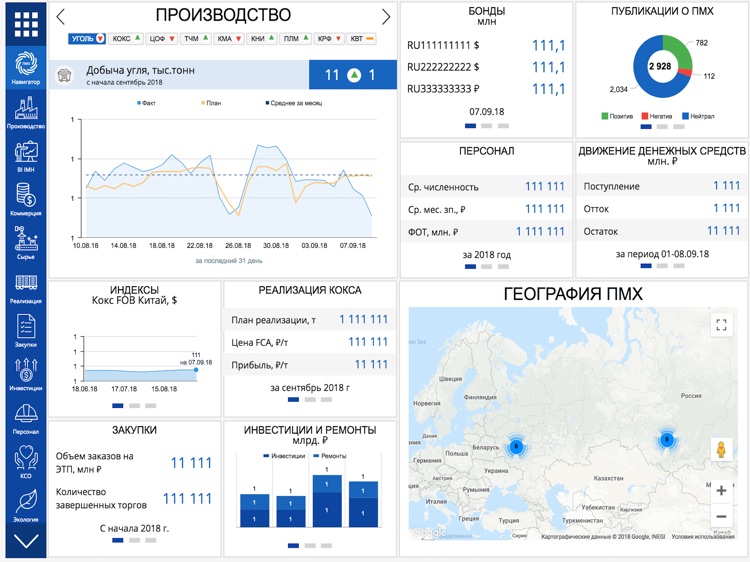The width and height of the screenshot is (750, 562).
Task: Click the Google logo on map
Action: 430,532
